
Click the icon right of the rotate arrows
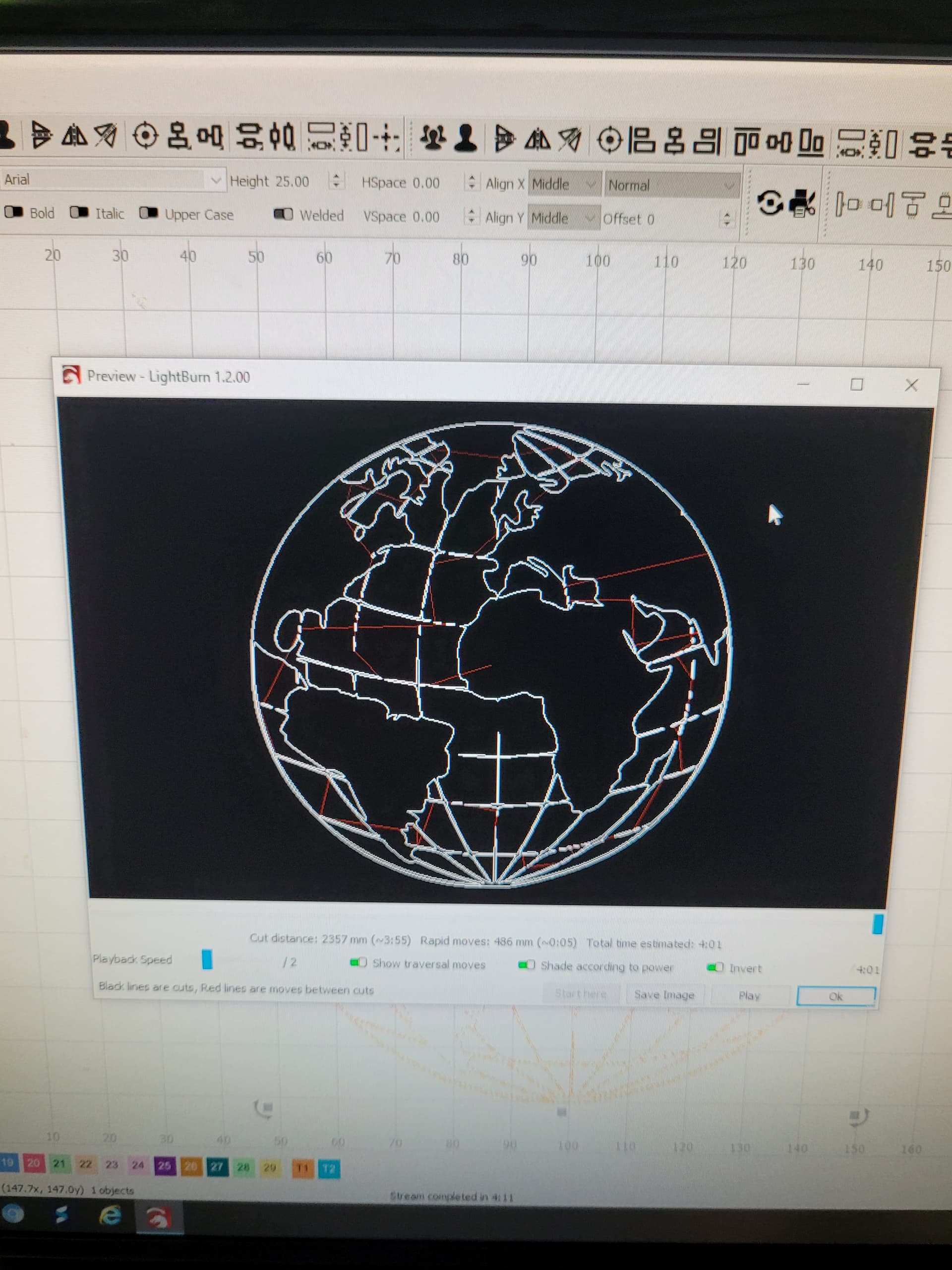[802, 203]
